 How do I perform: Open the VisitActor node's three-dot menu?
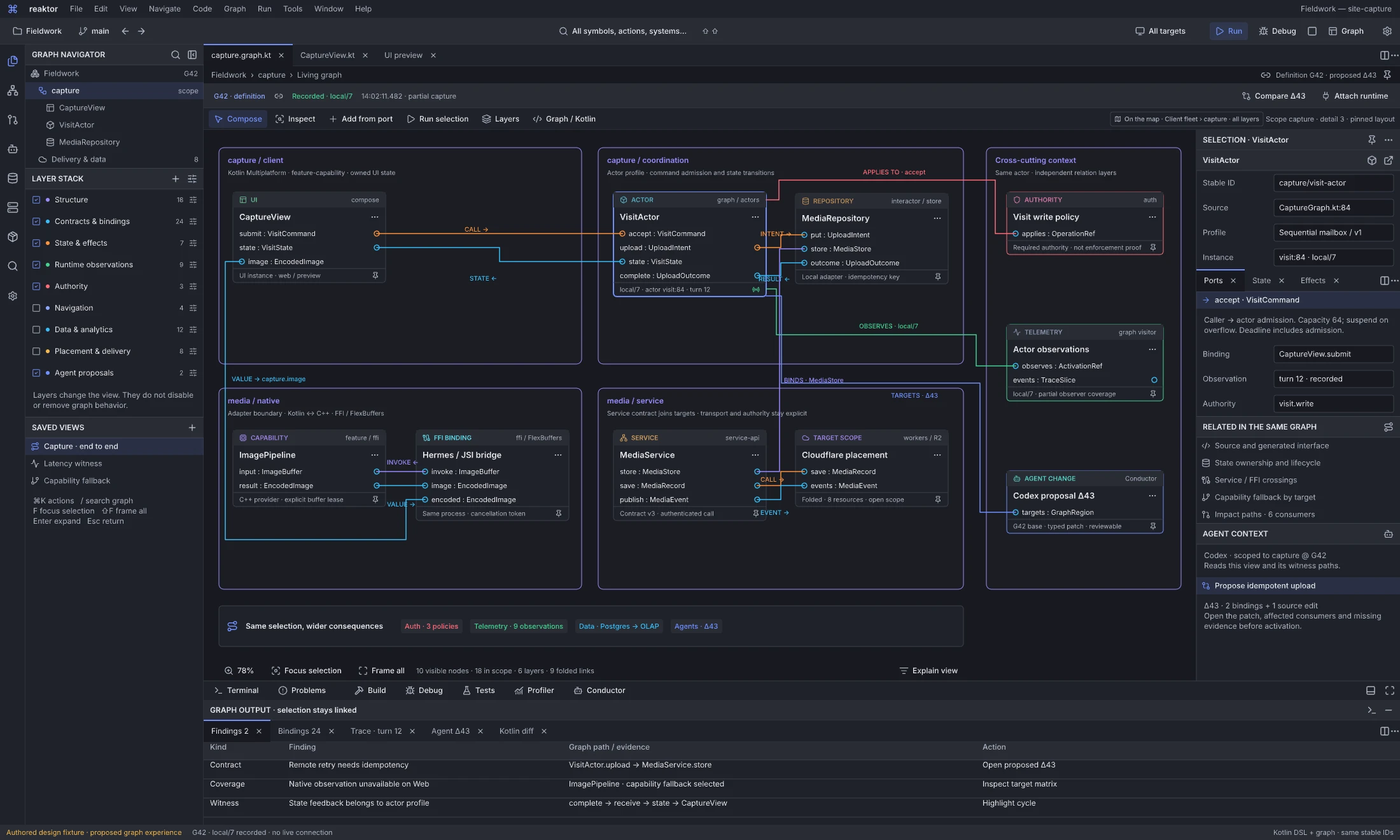(755, 217)
